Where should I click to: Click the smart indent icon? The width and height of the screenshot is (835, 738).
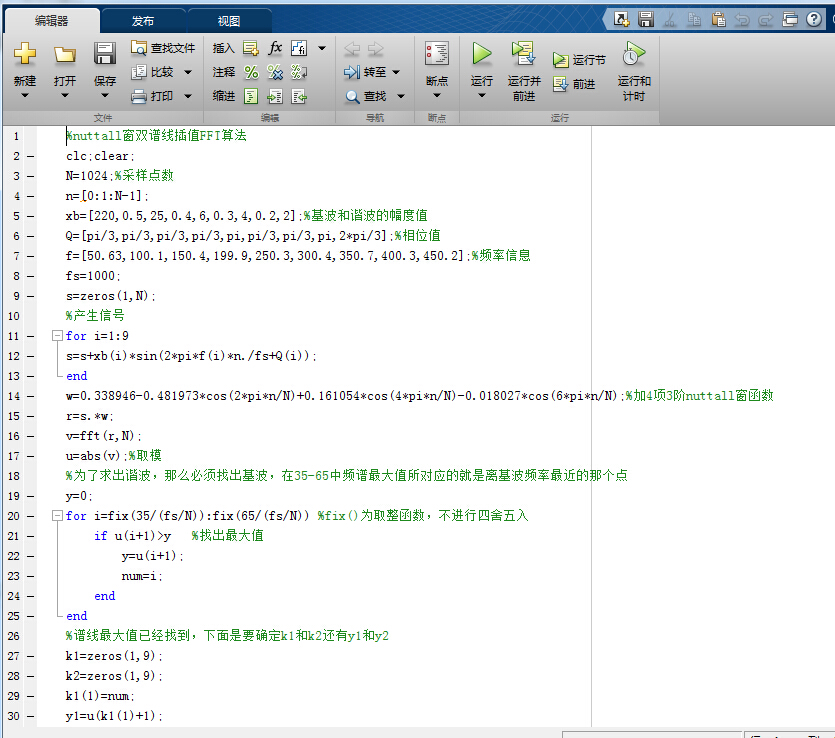coord(251,96)
